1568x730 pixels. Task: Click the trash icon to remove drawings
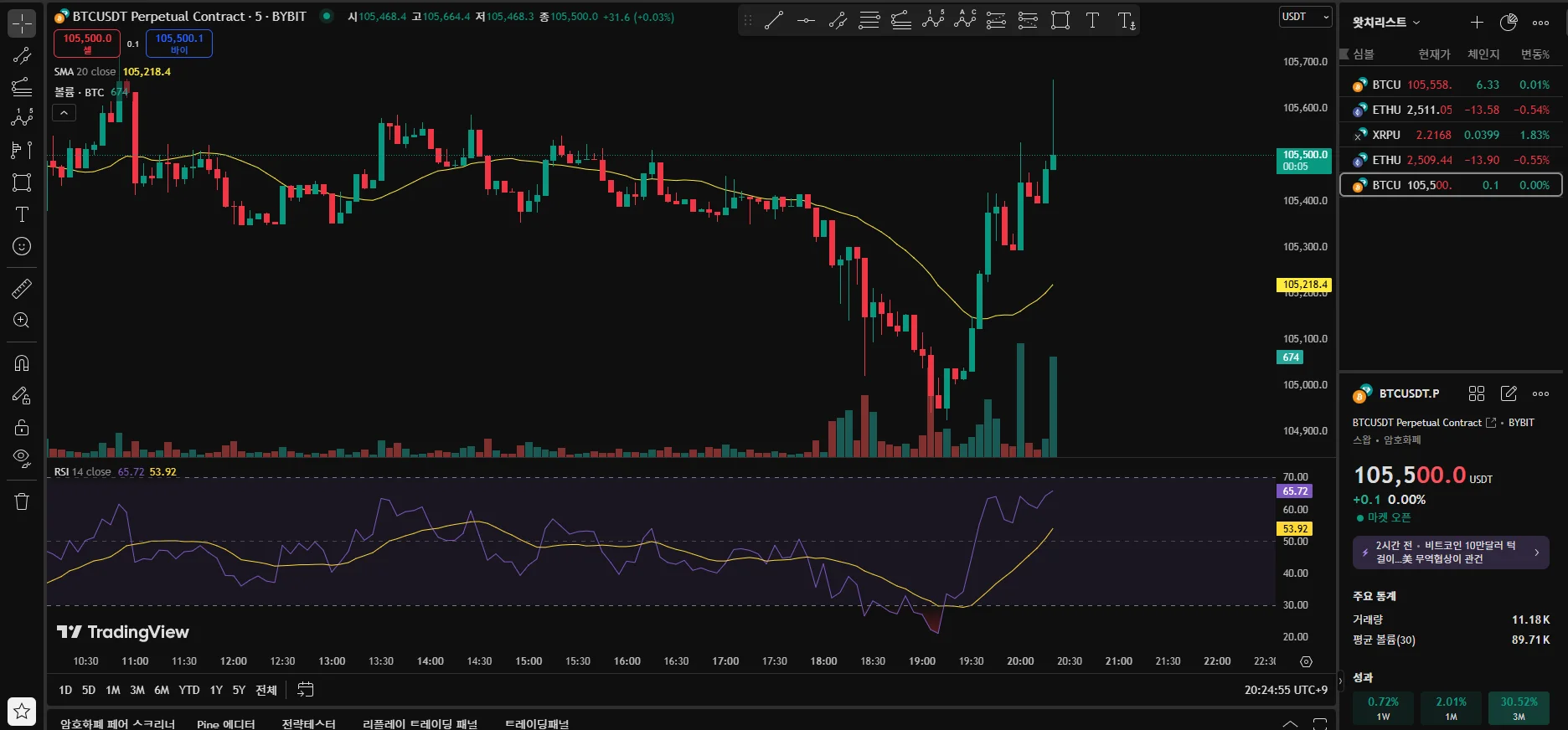point(22,501)
